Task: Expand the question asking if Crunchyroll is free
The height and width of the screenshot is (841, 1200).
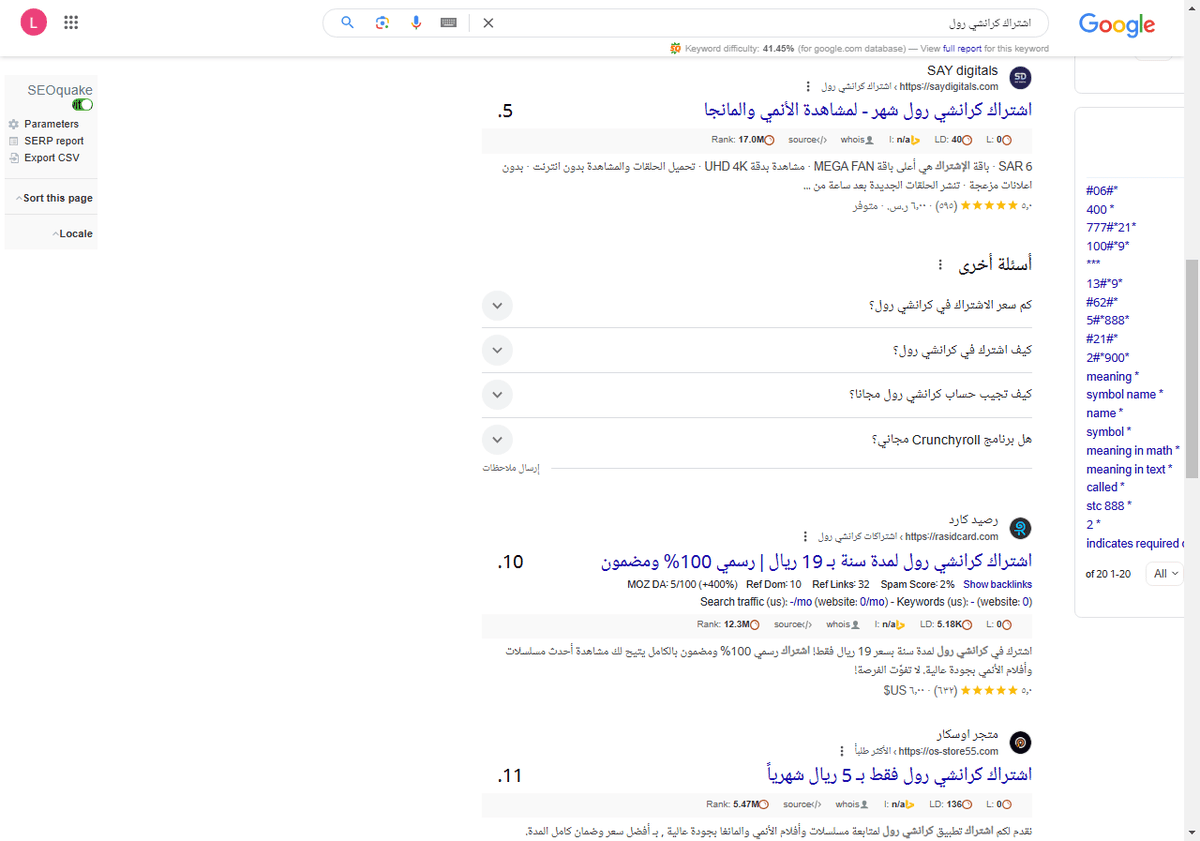Action: pyautogui.click(x=497, y=439)
